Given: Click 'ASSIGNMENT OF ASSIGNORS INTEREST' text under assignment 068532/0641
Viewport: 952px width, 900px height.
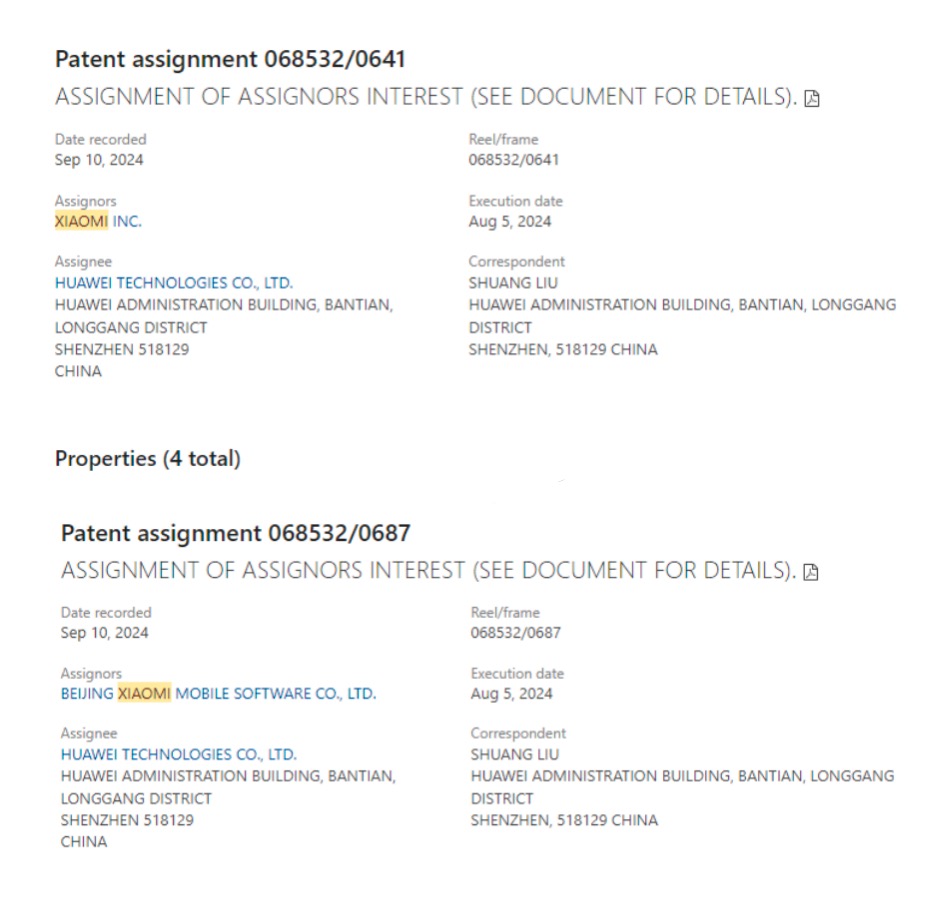Looking at the screenshot, I should [x=258, y=98].
